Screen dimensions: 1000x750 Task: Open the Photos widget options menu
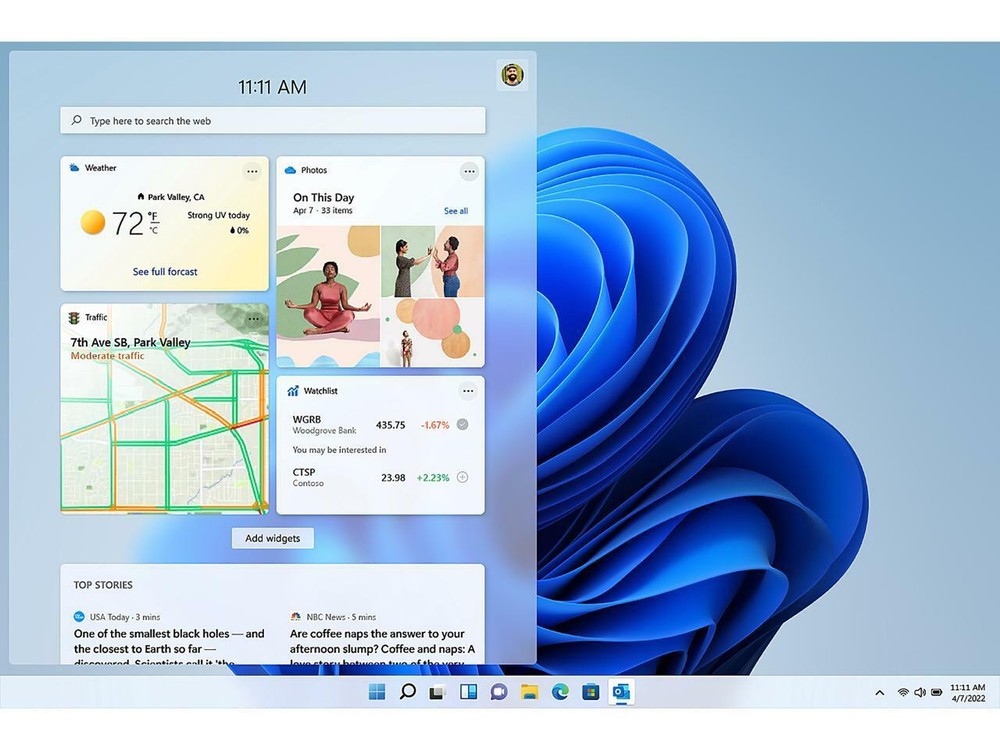click(470, 171)
